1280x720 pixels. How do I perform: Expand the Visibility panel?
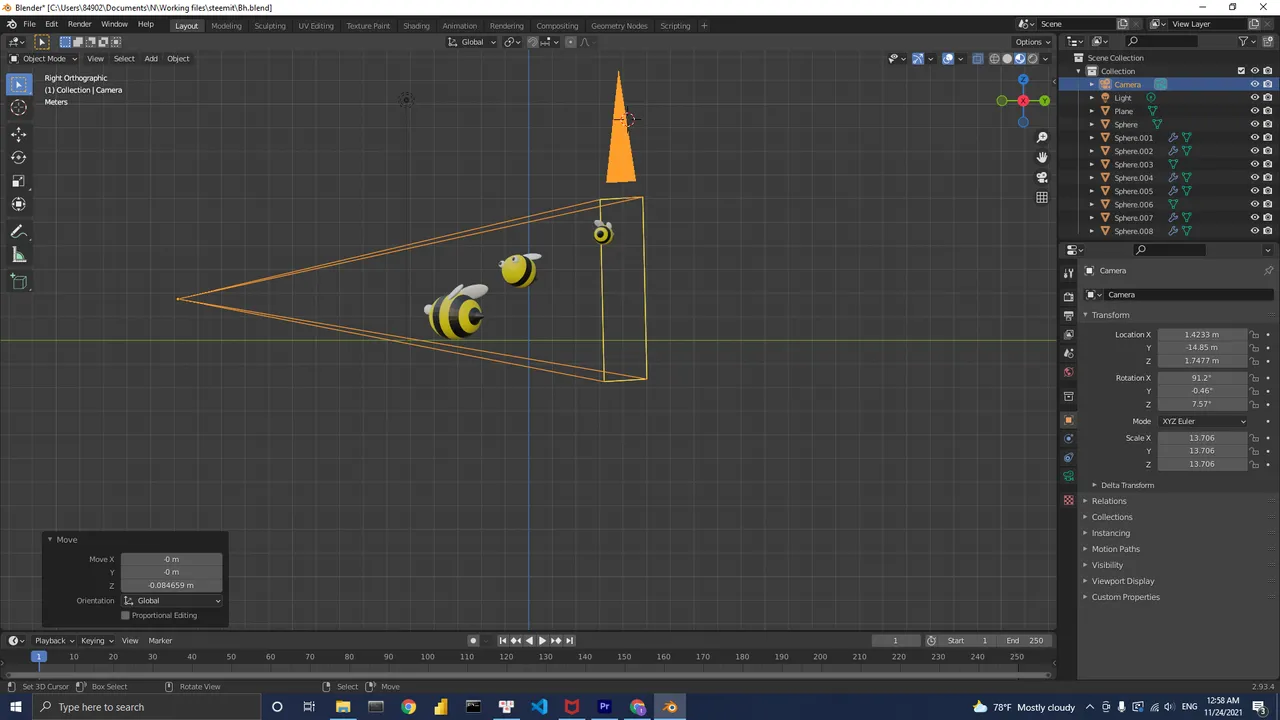[1107, 565]
